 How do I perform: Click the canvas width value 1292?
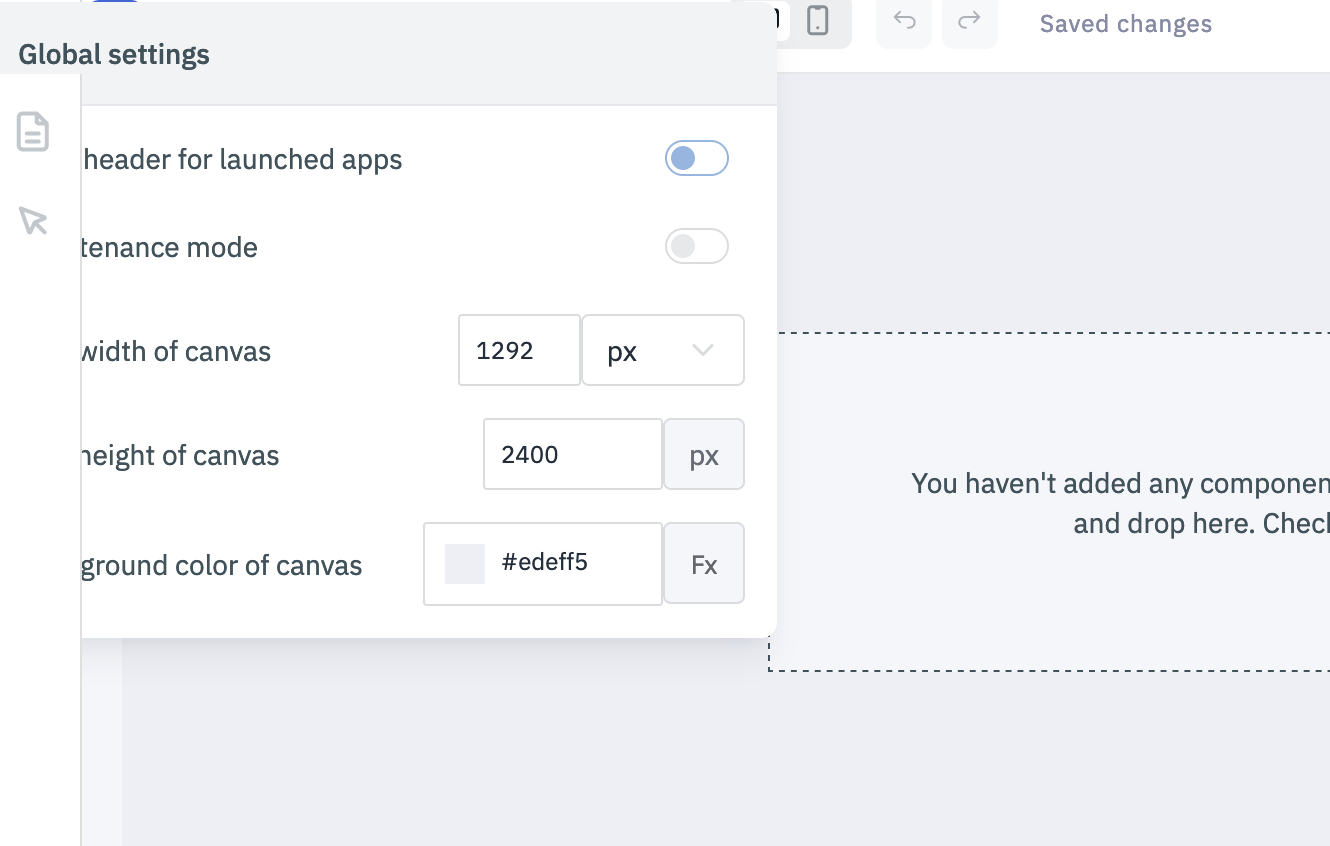coord(519,350)
